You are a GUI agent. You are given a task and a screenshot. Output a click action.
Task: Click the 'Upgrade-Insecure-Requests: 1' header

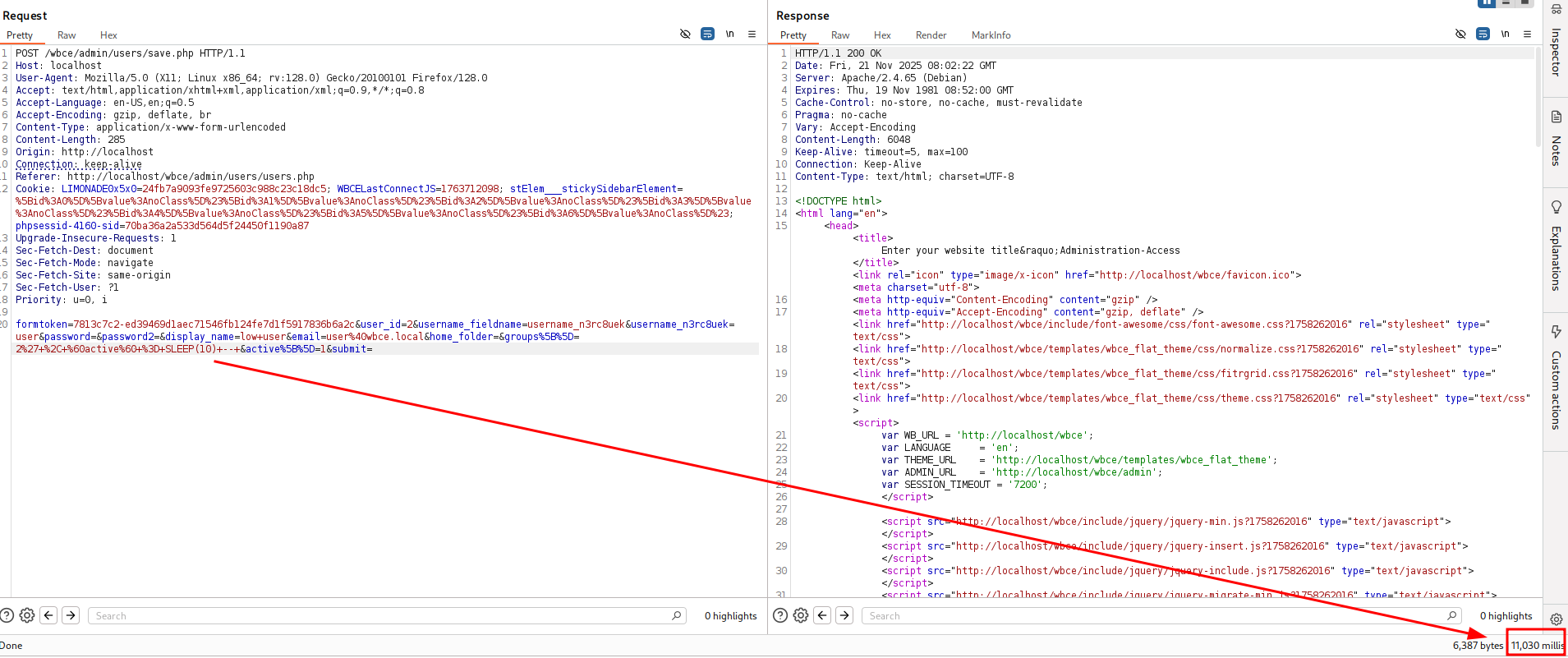(x=96, y=238)
